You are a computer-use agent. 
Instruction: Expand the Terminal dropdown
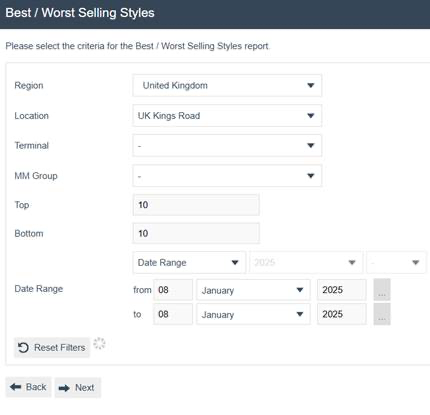click(x=227, y=146)
